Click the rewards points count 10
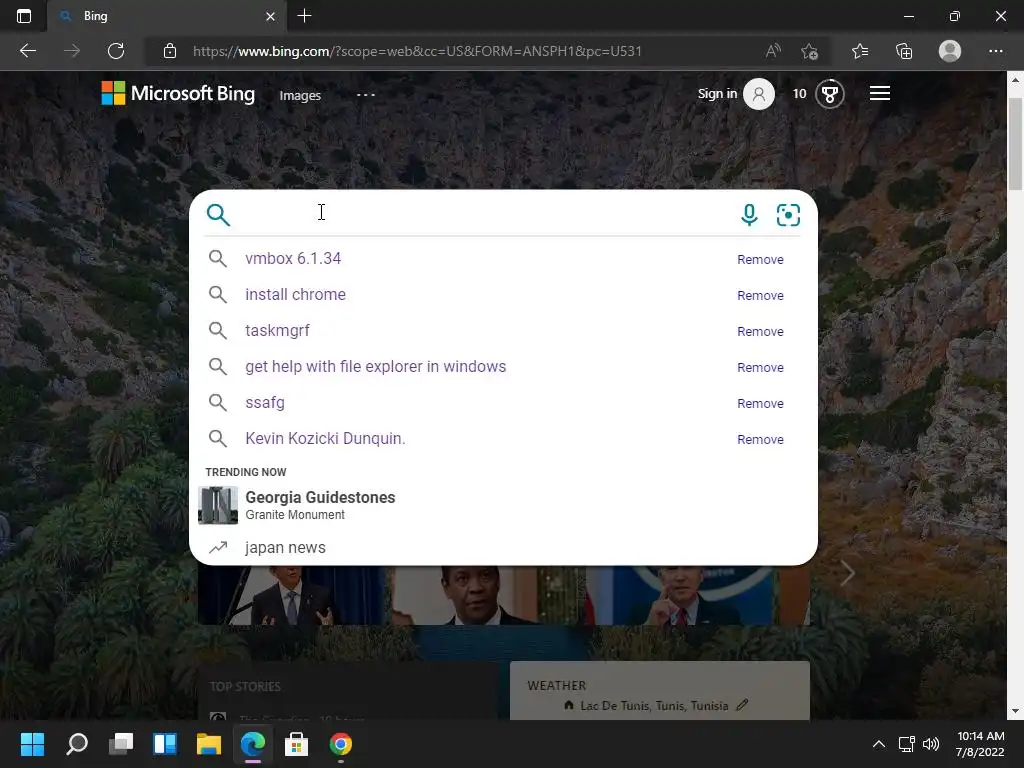This screenshot has width=1024, height=768. pos(799,93)
